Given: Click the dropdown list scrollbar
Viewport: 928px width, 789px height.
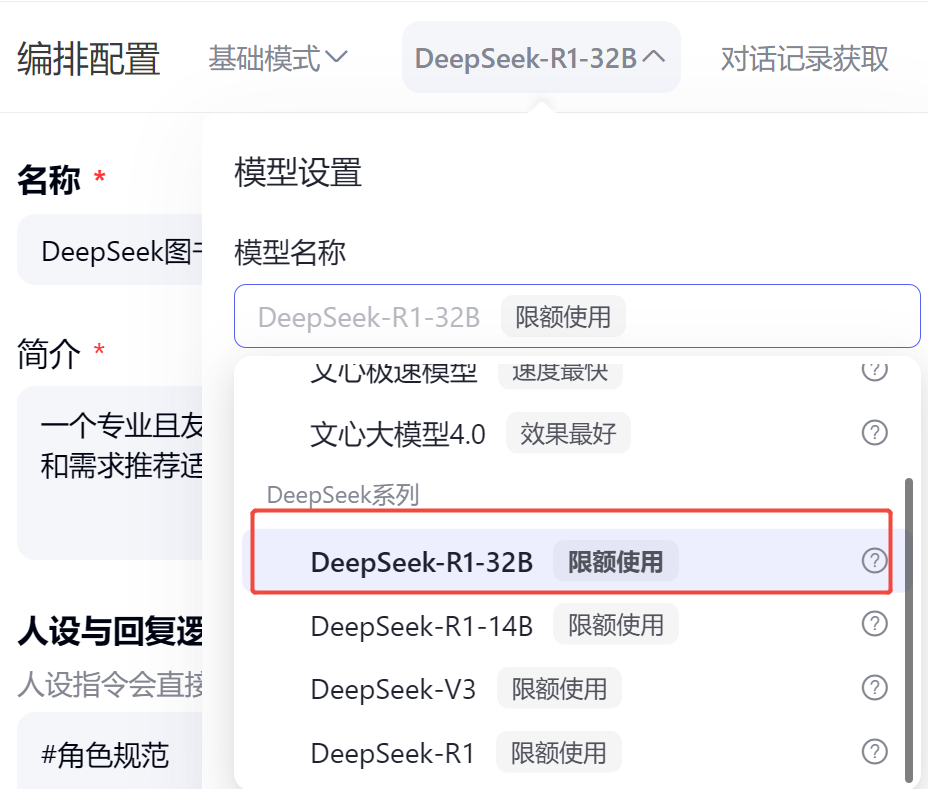Looking at the screenshot, I should 908,630.
